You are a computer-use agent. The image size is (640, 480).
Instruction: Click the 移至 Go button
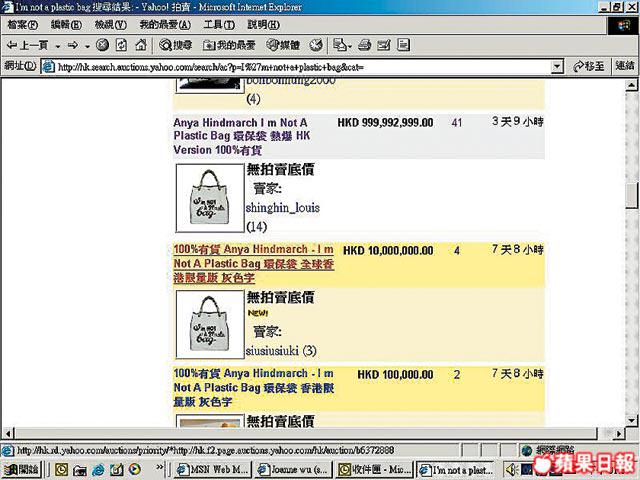(589, 66)
